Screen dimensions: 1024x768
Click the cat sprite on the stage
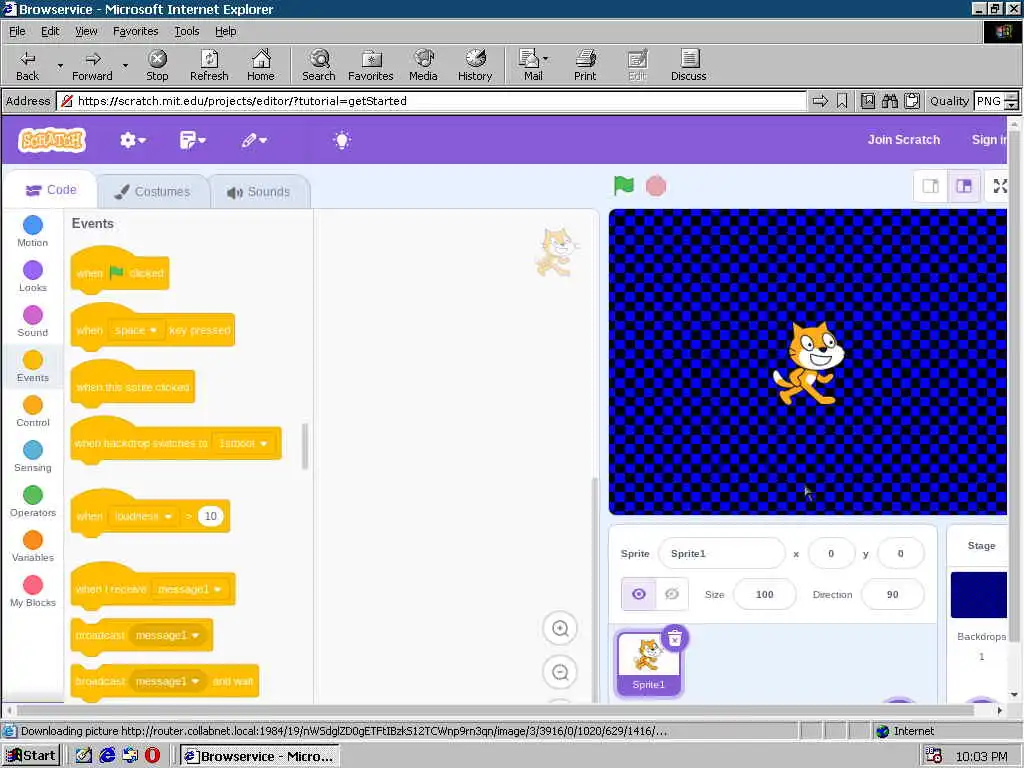pos(808,363)
